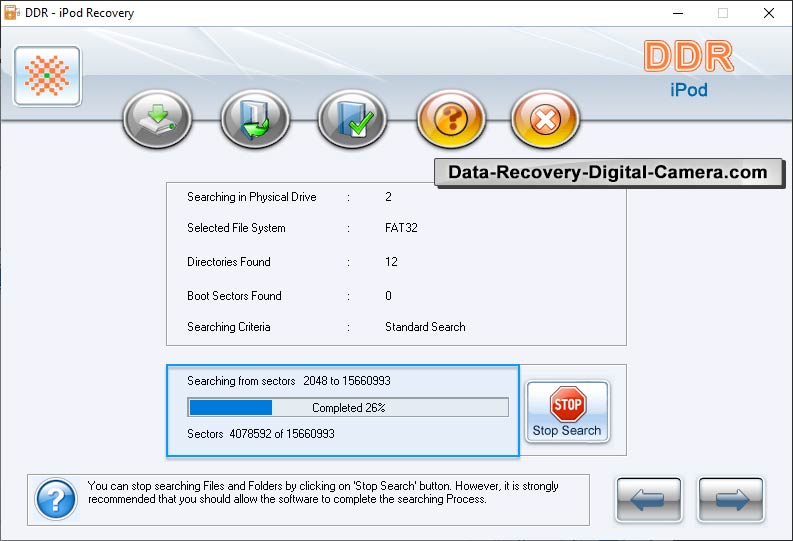This screenshot has width=793, height=541.
Task: Click the orange dotted app logo button
Action: click(x=47, y=76)
